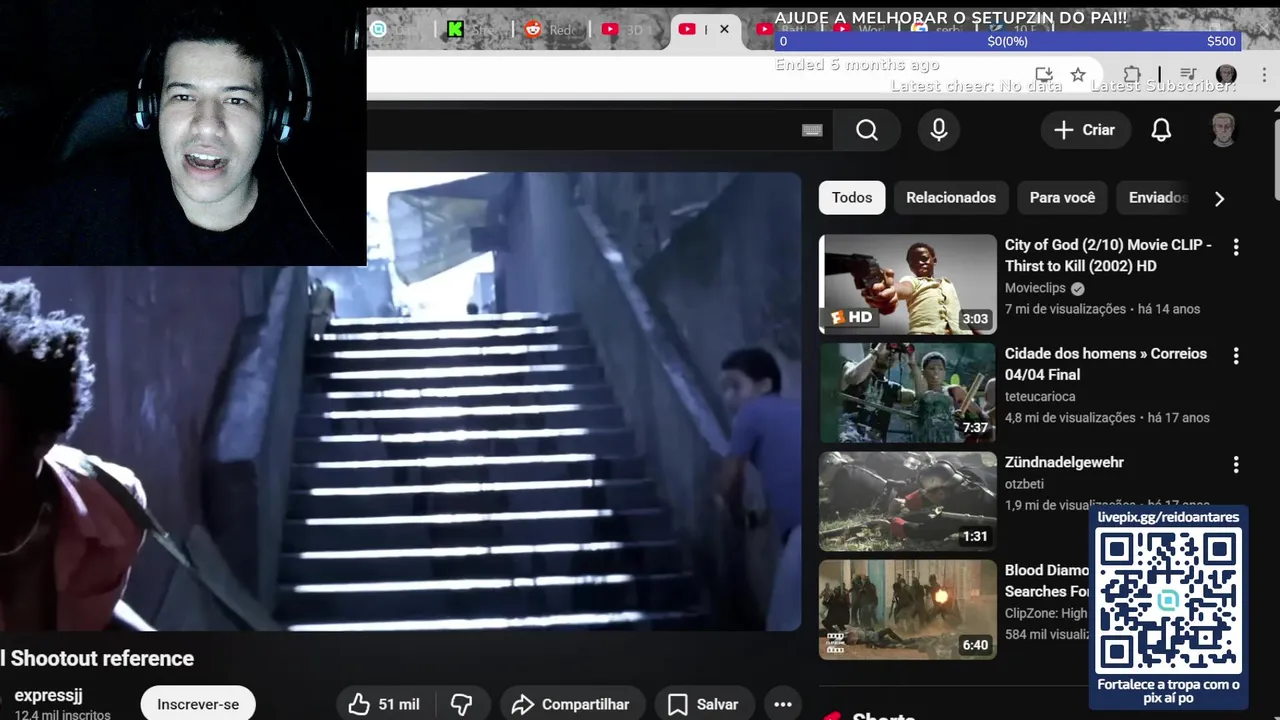Open the Movieclips channel name

(1035, 288)
